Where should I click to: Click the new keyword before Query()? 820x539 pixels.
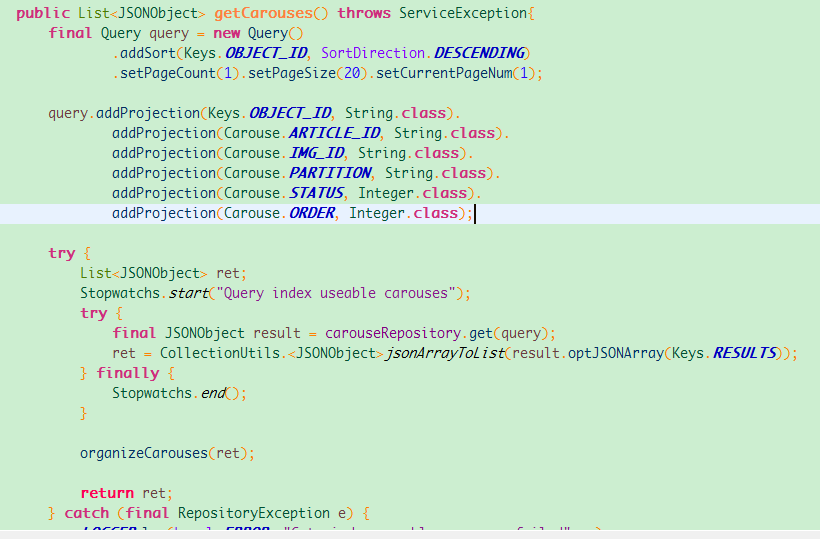coord(226,33)
